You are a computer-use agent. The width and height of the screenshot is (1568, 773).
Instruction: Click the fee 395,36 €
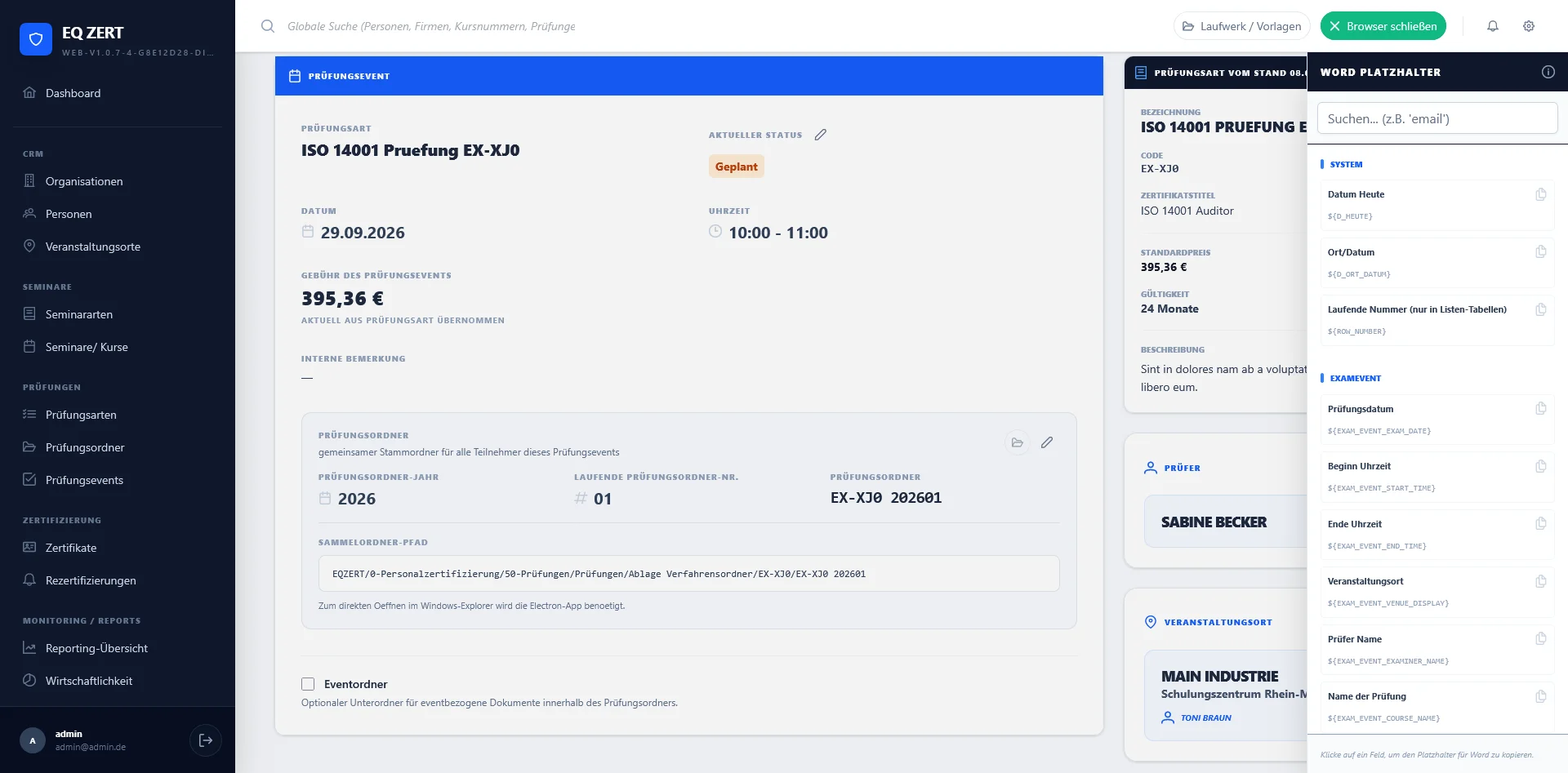(342, 299)
